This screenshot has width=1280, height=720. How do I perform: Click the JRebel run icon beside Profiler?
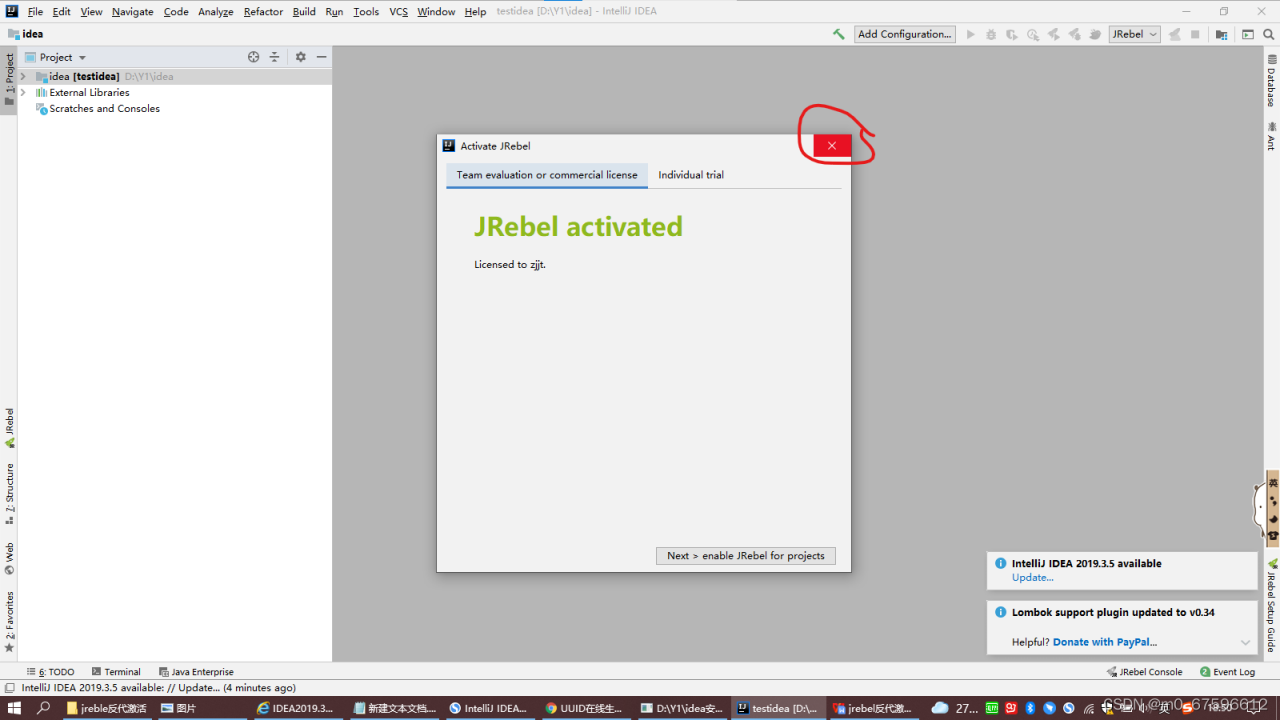pyautogui.click(x=1054, y=34)
